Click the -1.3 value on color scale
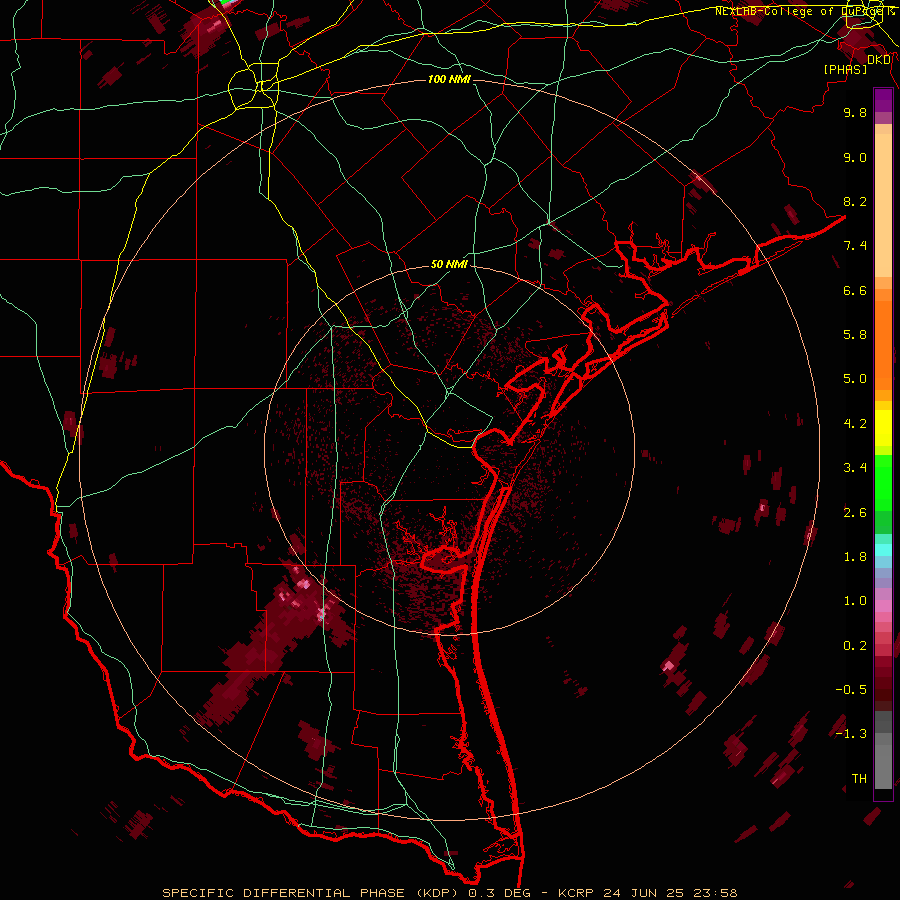 [851, 734]
